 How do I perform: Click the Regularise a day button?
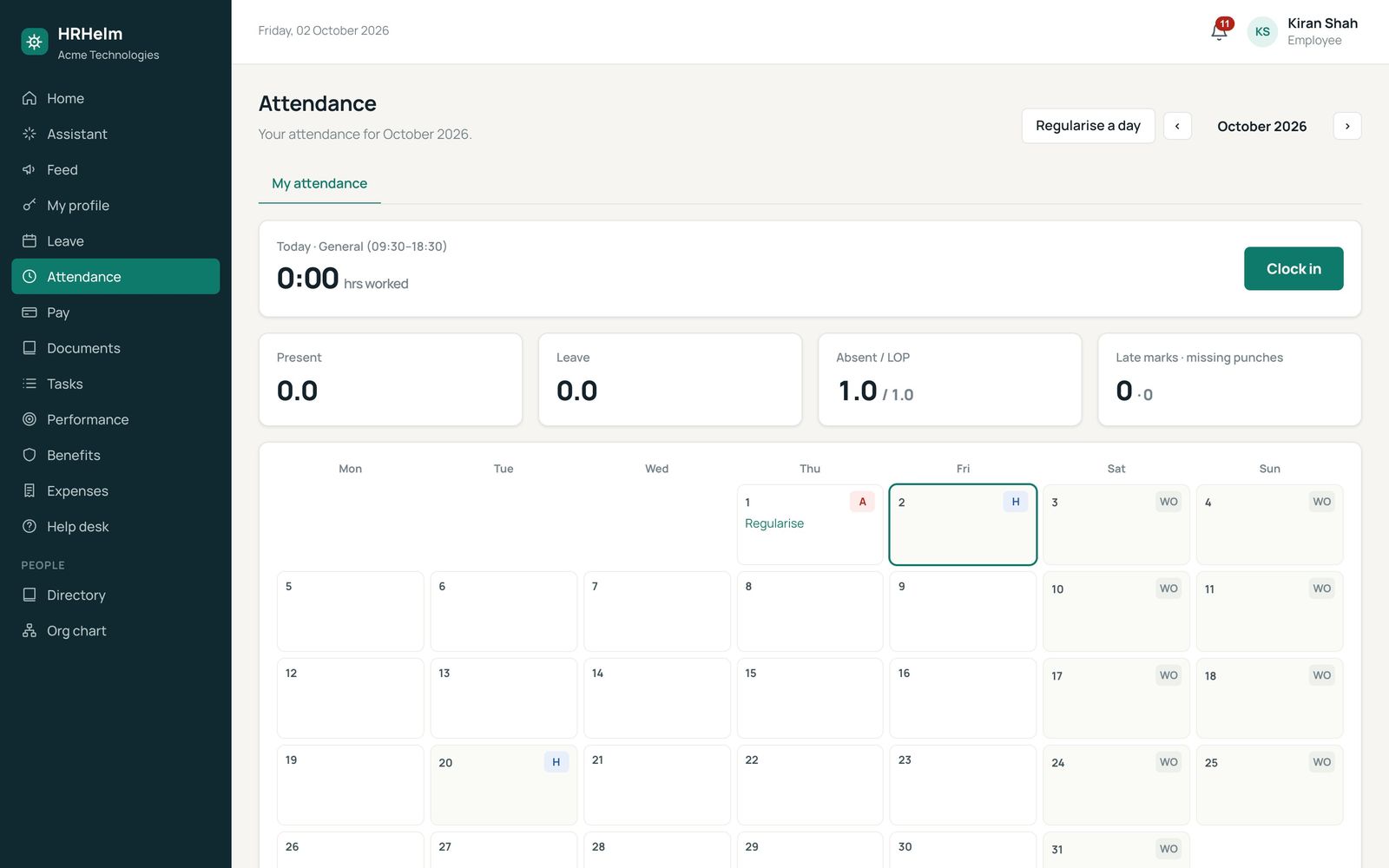pos(1088,126)
